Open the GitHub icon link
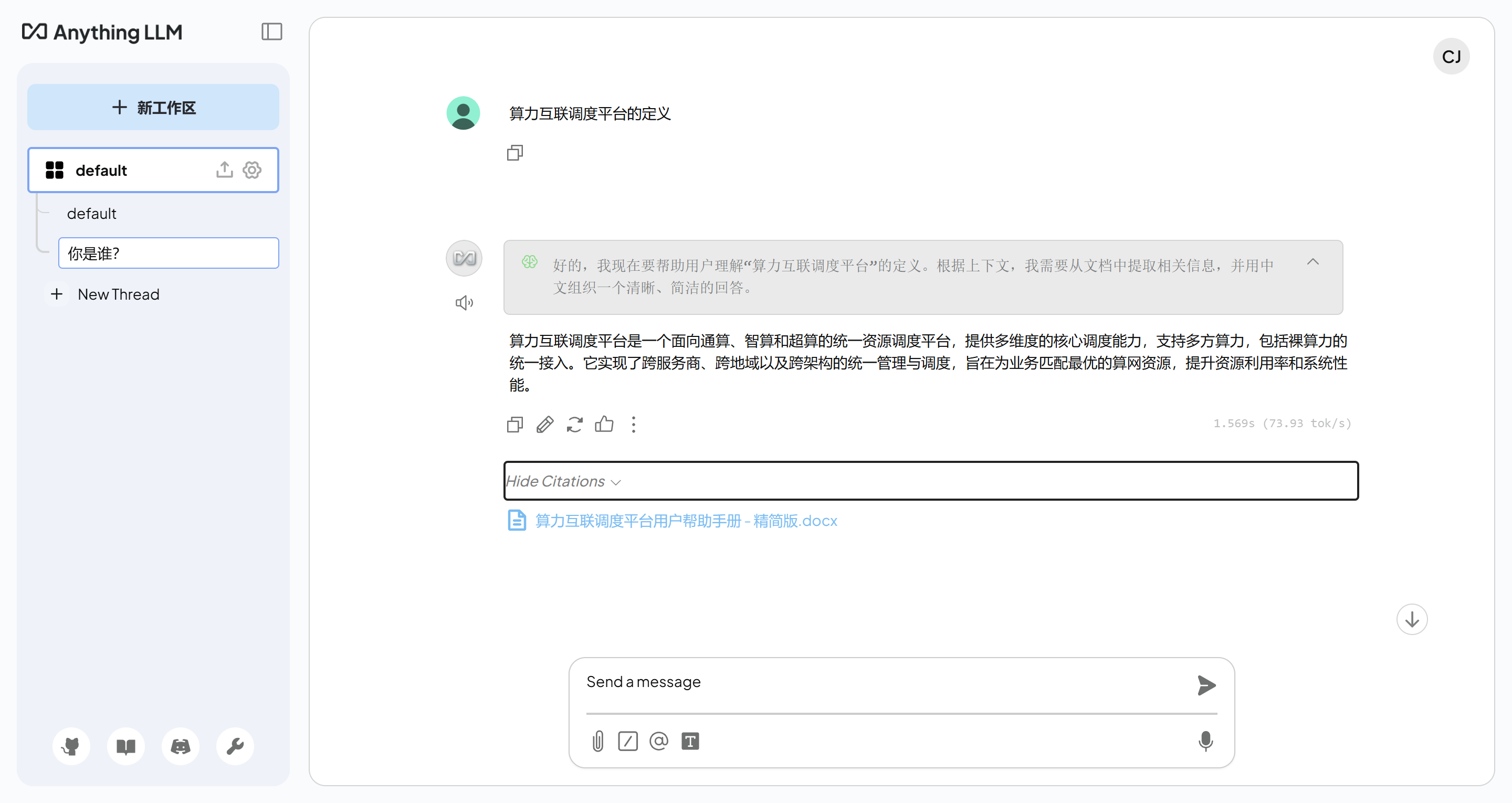Viewport: 1512px width, 803px height. click(71, 747)
